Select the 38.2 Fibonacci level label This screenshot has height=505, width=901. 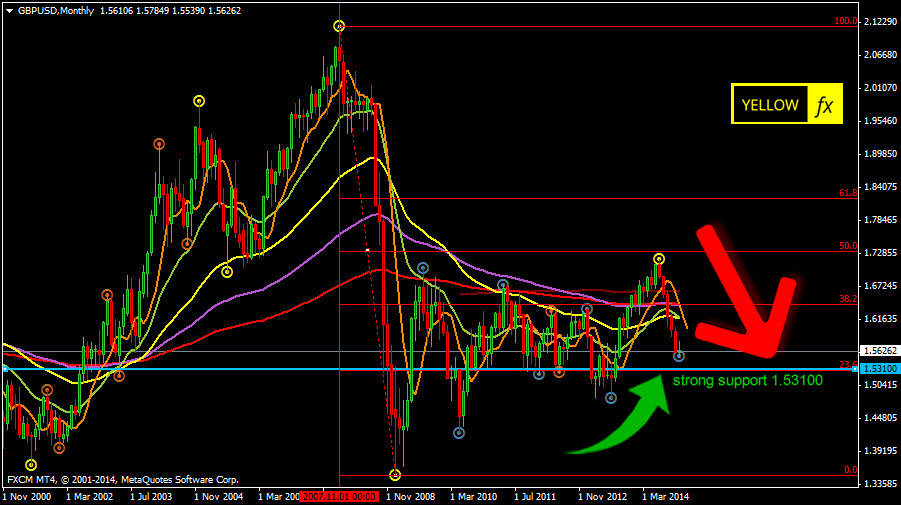[846, 299]
